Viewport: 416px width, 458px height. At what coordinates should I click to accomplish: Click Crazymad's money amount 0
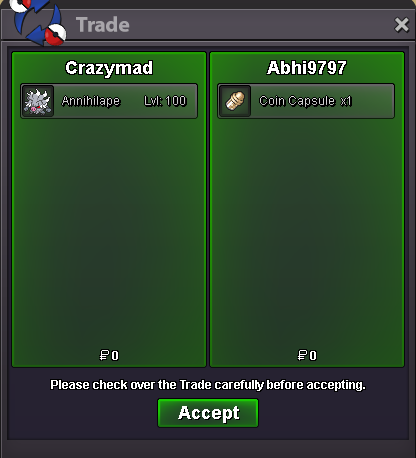(x=115, y=355)
